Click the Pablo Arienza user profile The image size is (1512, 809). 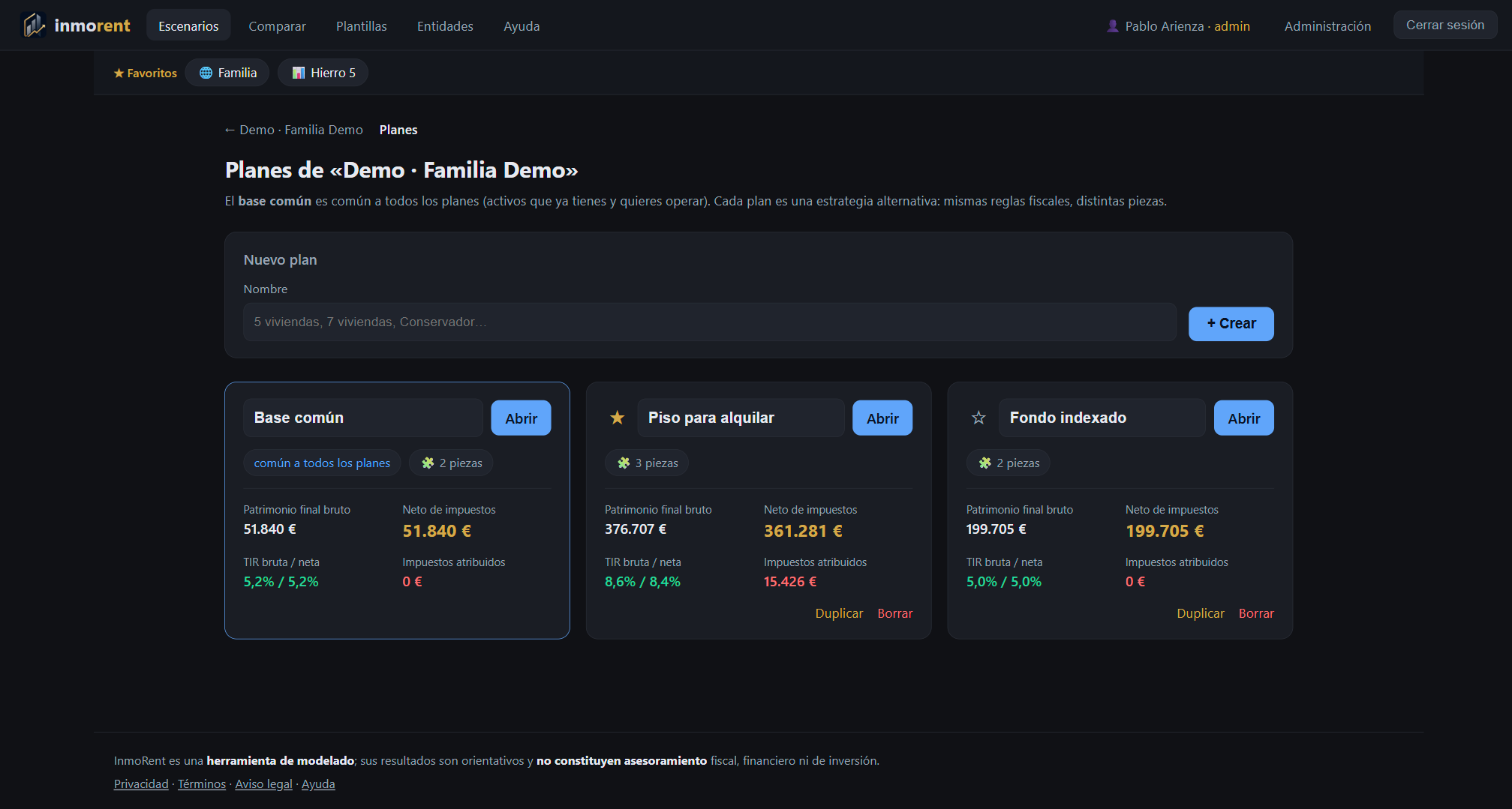click(x=1178, y=26)
